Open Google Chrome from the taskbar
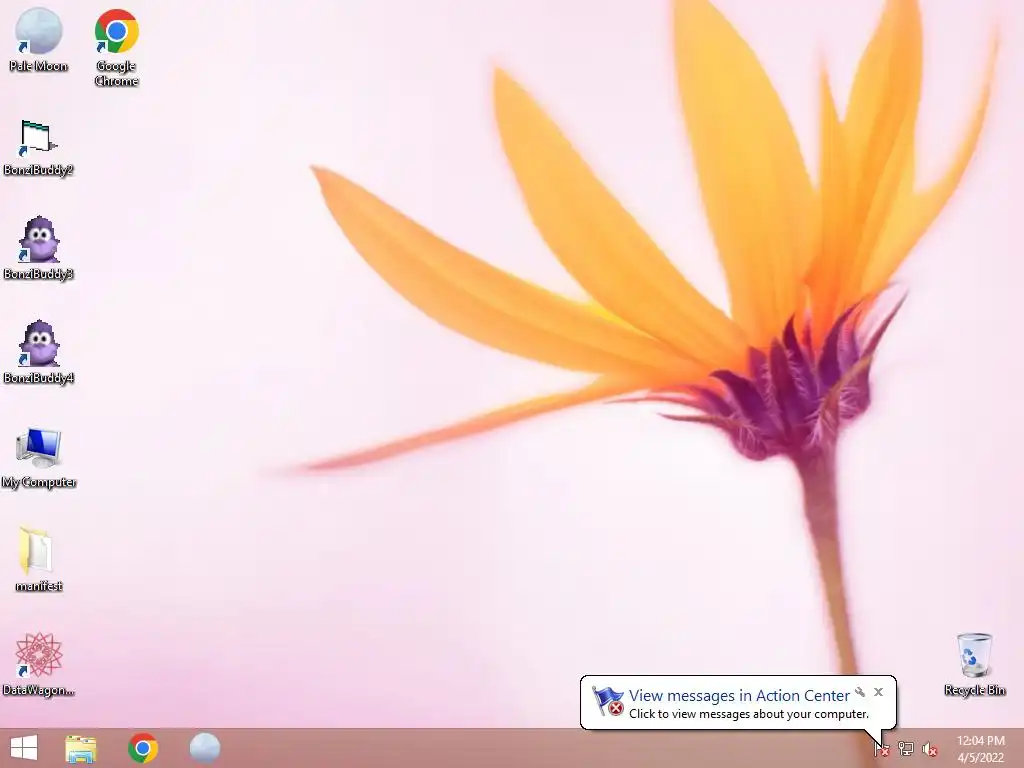Viewport: 1024px width, 768px height. click(143, 748)
